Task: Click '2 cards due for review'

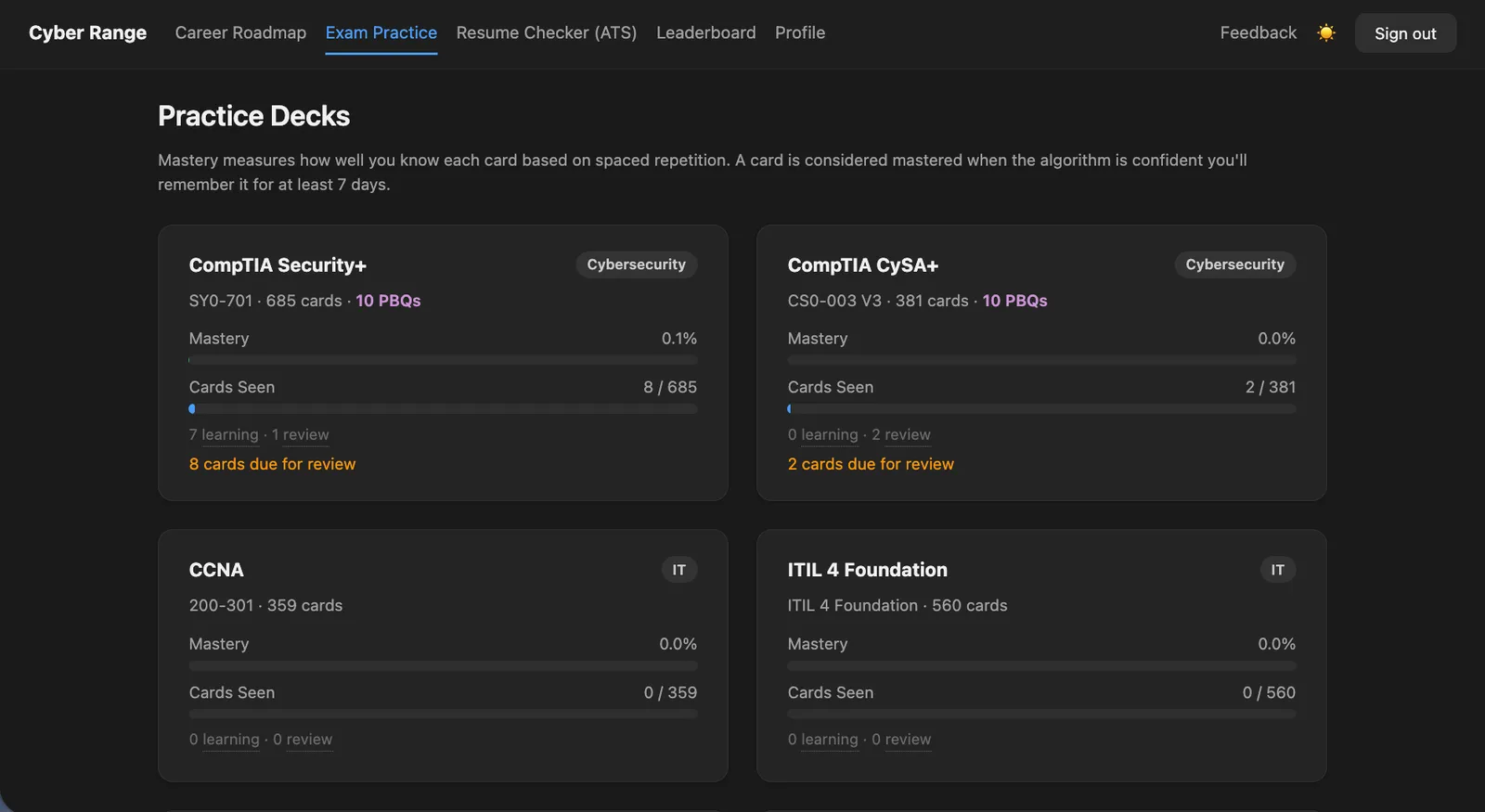Action: tap(871, 464)
